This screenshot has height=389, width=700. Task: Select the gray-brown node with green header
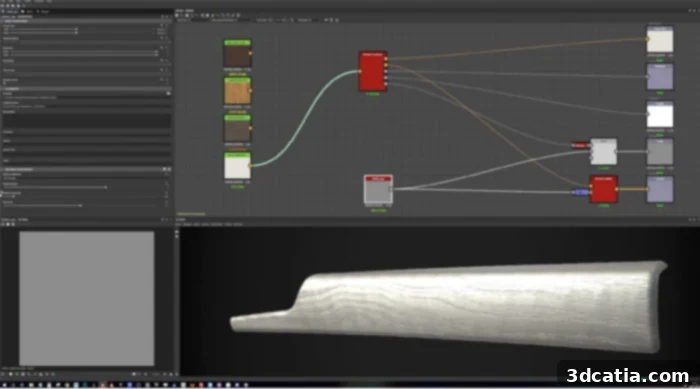click(237, 128)
